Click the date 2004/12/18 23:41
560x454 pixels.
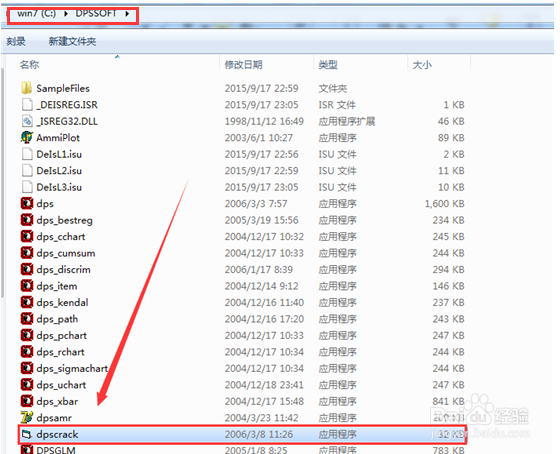(x=264, y=385)
